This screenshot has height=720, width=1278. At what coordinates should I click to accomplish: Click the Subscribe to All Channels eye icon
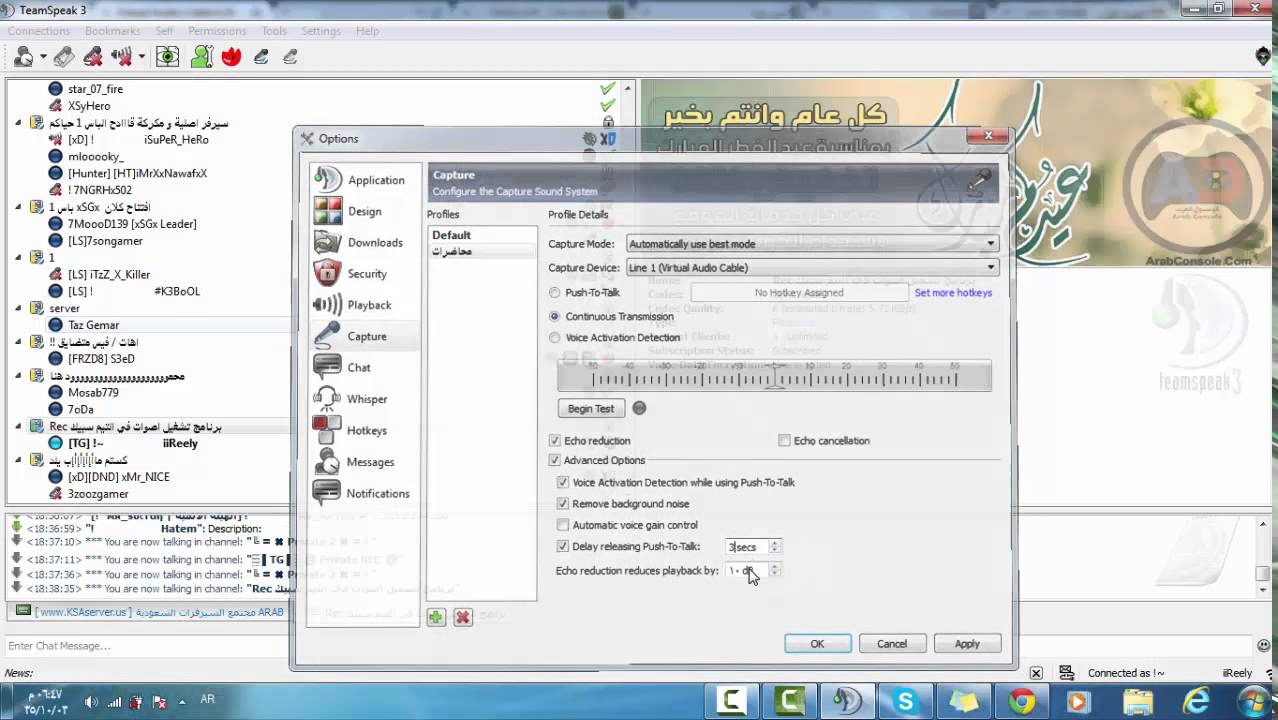pyautogui.click(x=167, y=57)
